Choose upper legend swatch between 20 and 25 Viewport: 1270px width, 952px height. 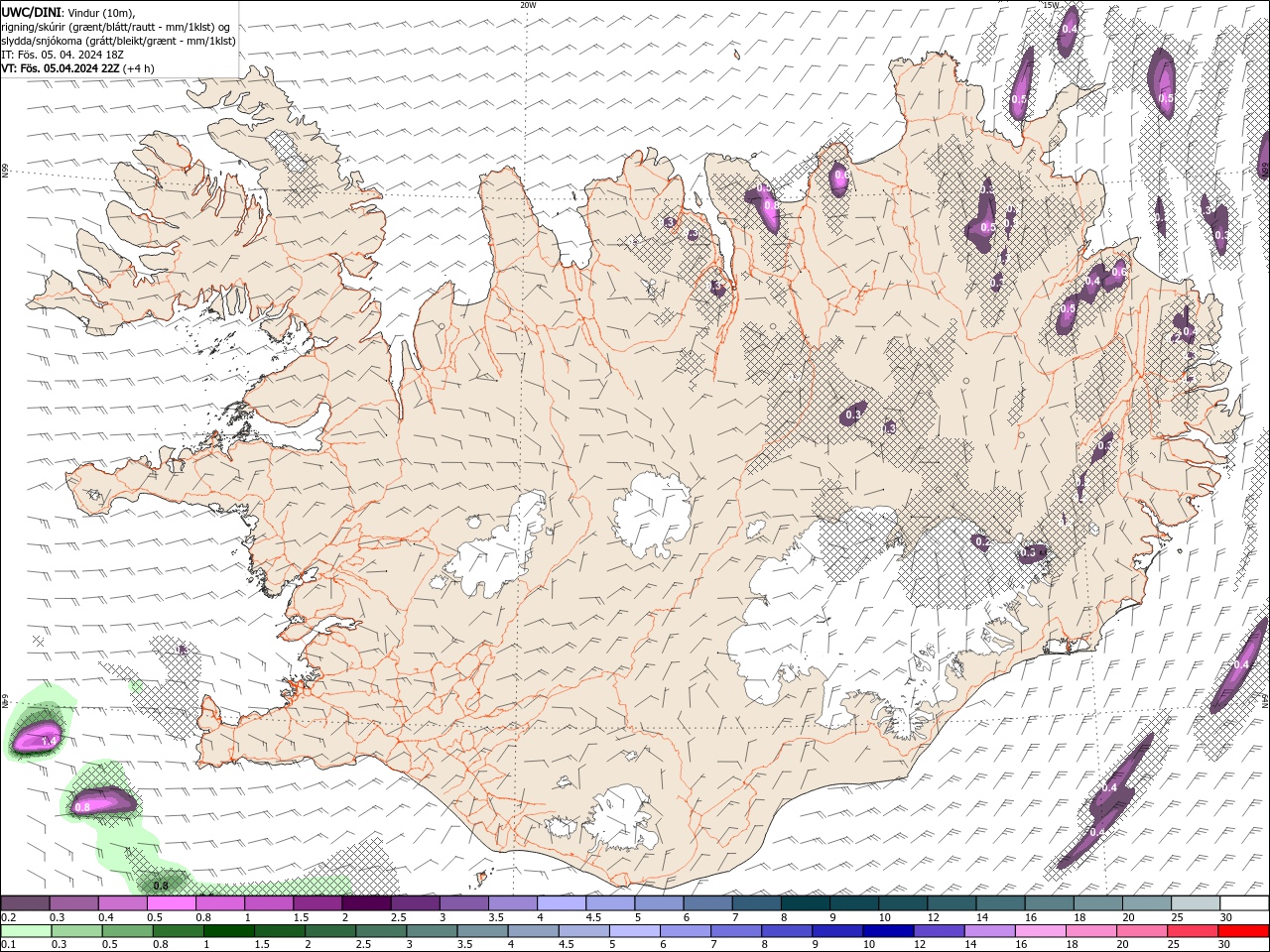(x=1145, y=903)
